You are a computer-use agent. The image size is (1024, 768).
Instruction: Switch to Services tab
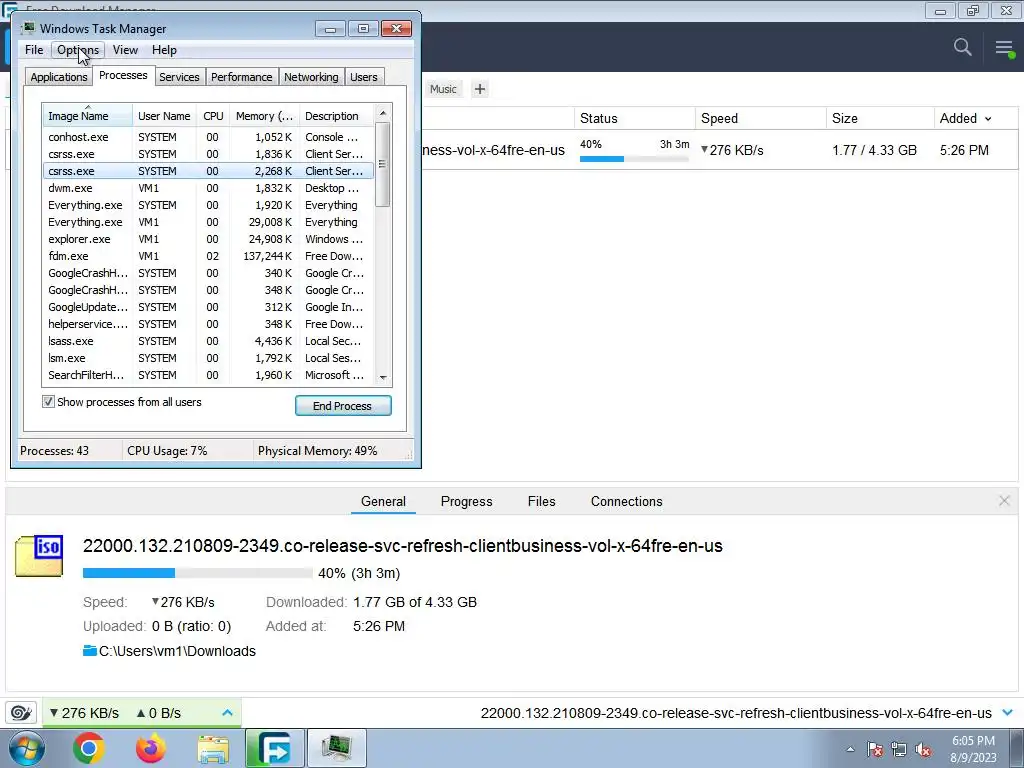[179, 77]
